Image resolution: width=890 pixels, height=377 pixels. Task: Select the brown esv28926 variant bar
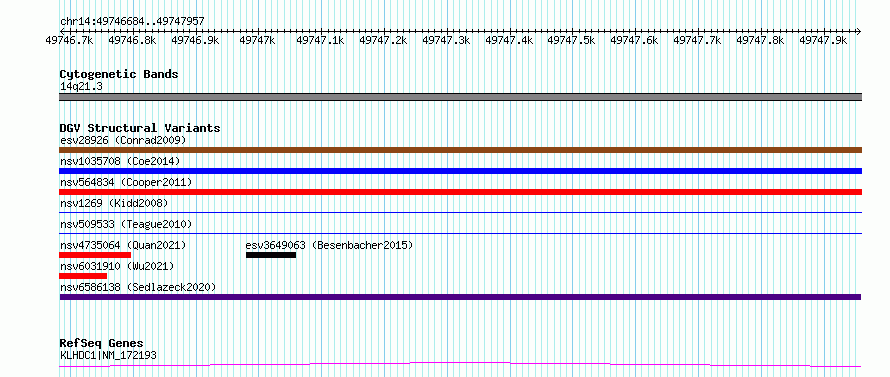tap(460, 150)
